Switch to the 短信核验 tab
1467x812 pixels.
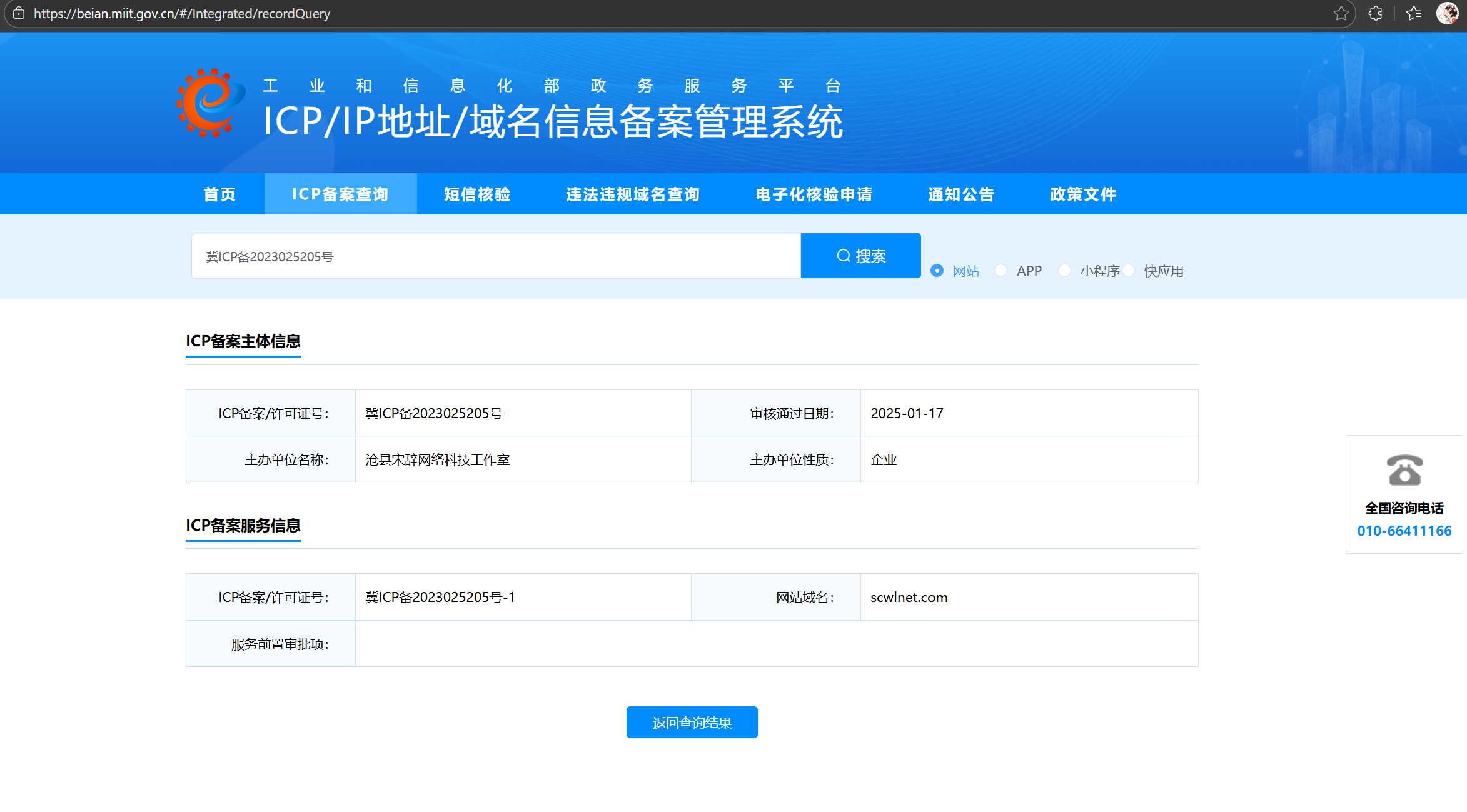tap(477, 194)
